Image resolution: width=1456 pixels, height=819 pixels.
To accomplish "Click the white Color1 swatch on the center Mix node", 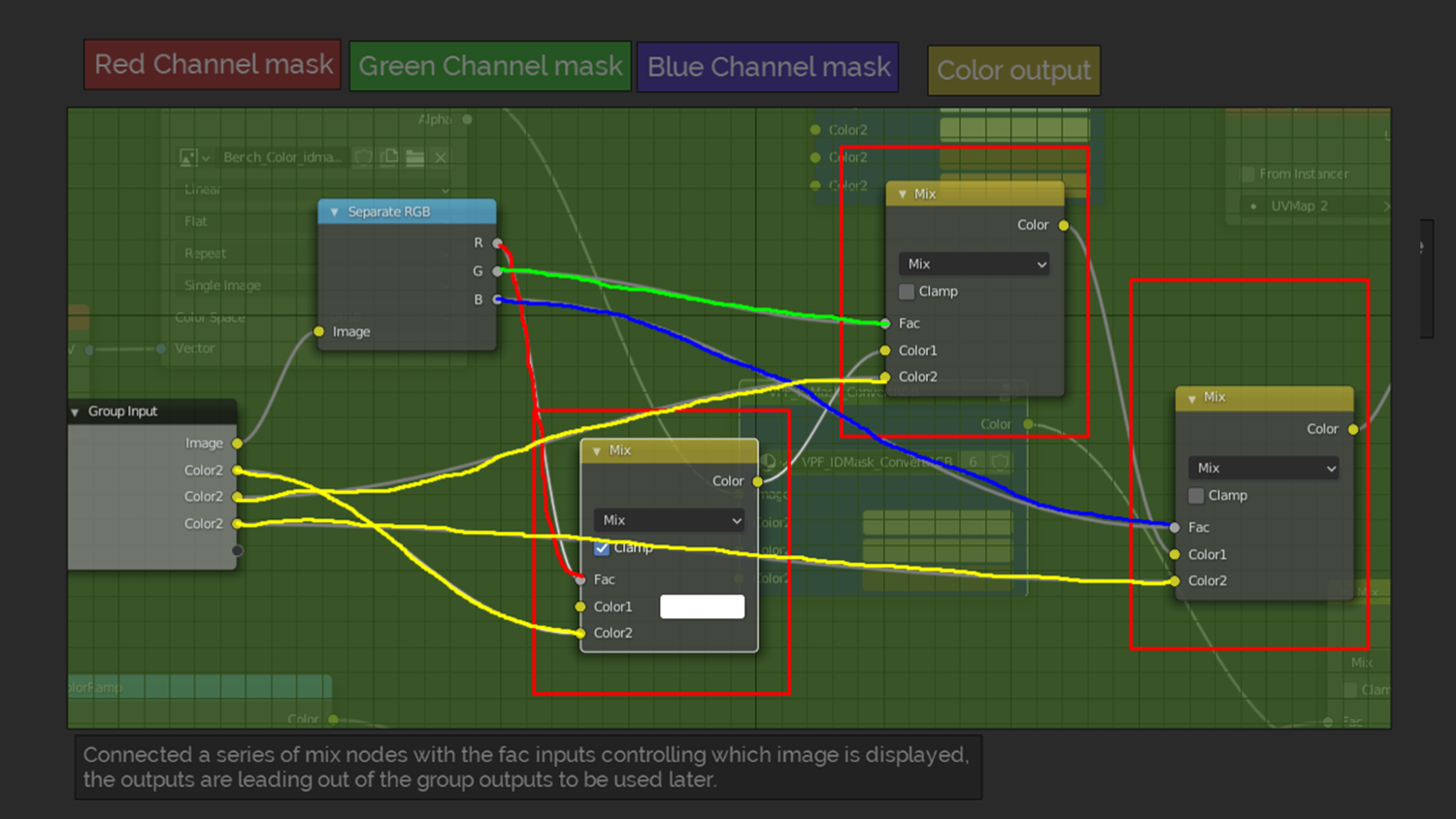I will 702,606.
